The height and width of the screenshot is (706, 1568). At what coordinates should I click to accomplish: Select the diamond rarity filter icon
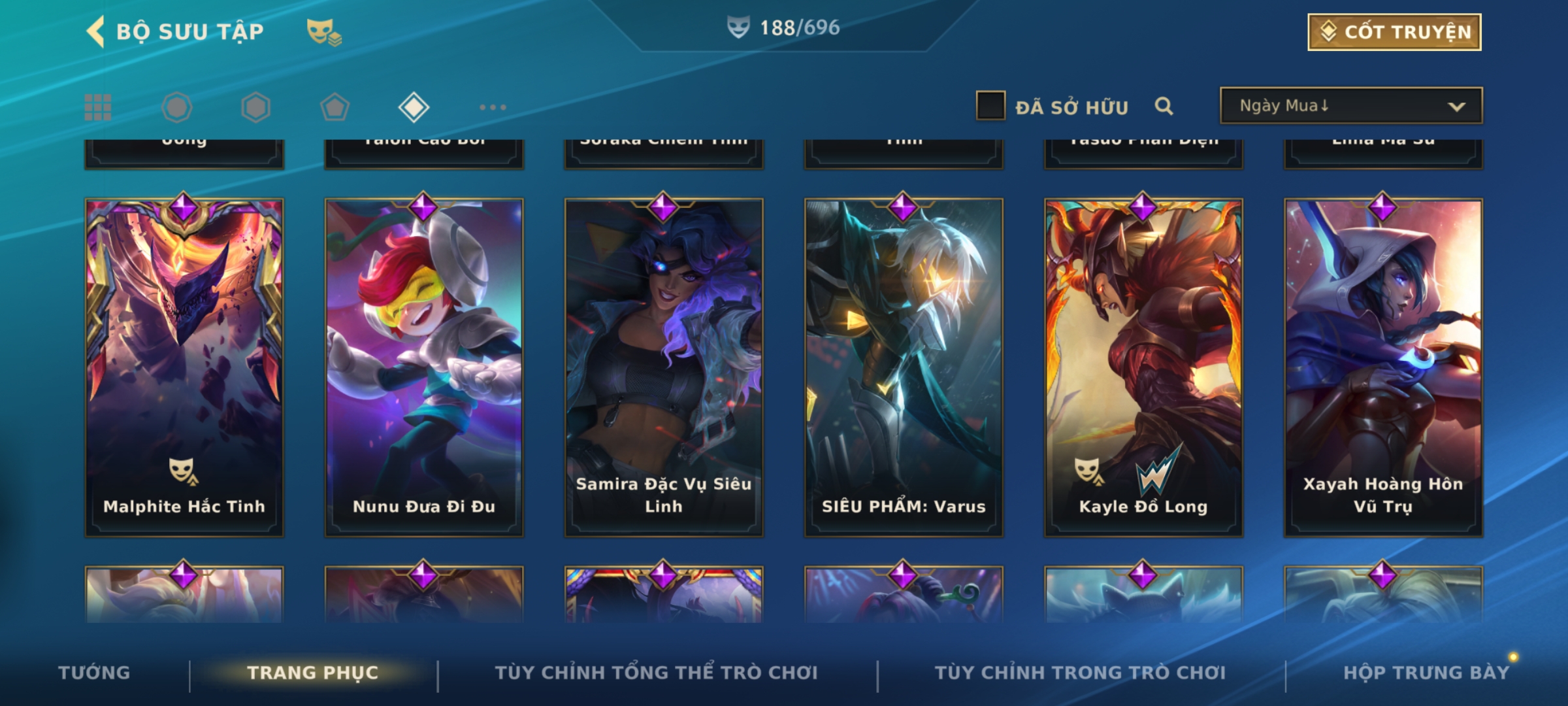[414, 107]
